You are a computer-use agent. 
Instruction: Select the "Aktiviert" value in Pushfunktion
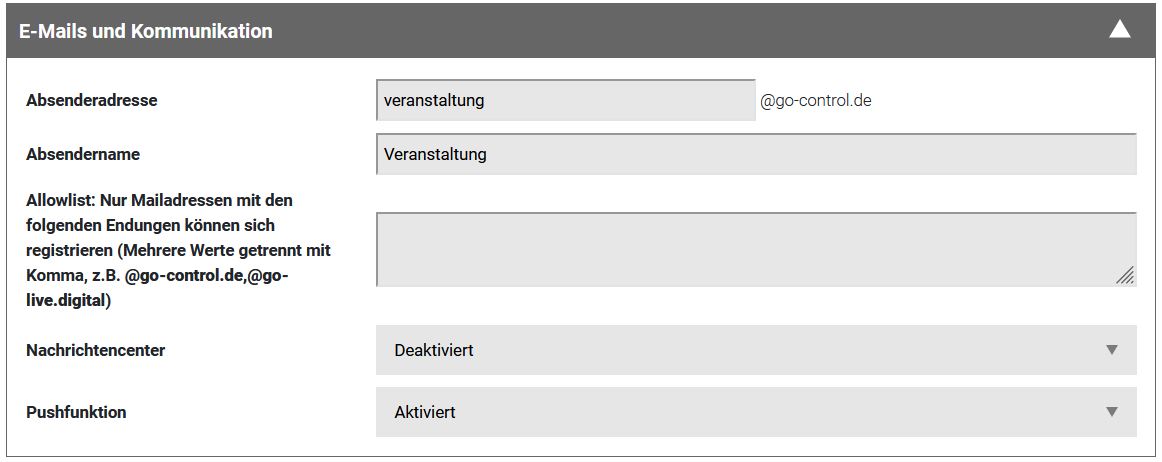tap(426, 412)
